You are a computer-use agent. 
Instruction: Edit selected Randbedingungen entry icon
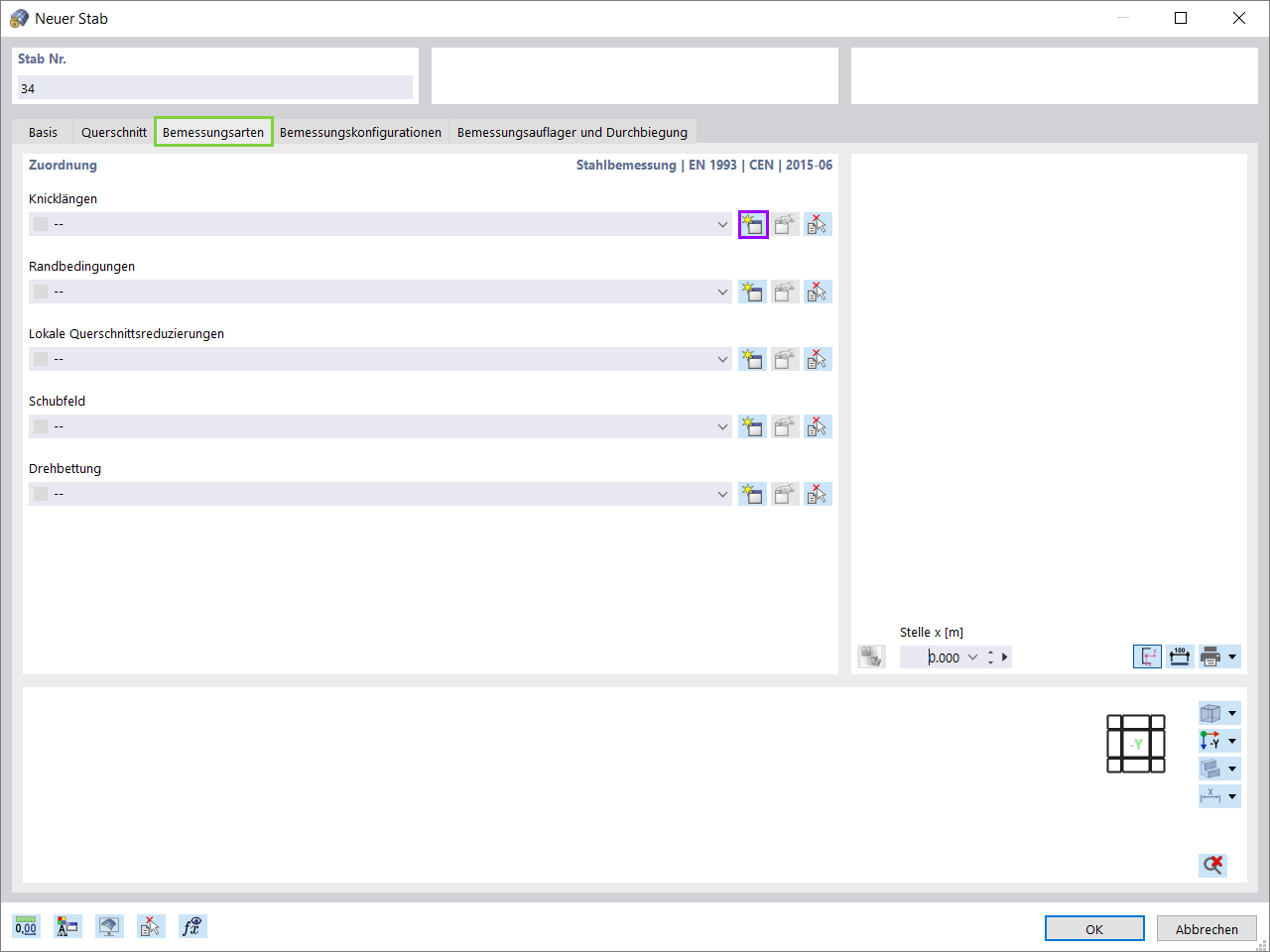786,293
